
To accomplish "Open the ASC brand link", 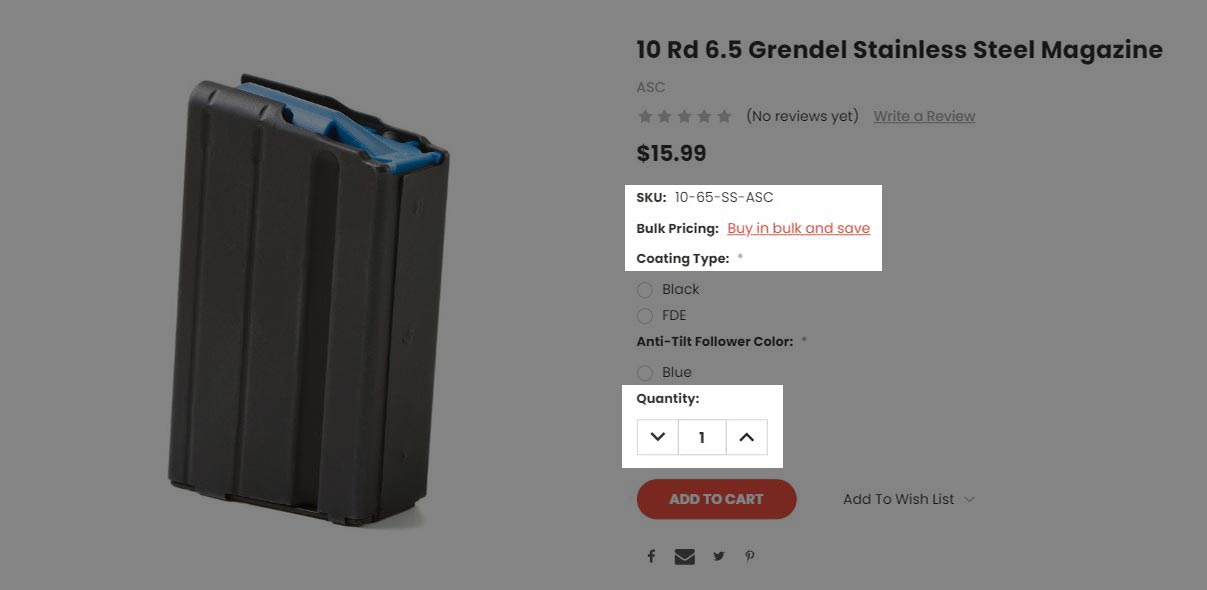I will (651, 87).
